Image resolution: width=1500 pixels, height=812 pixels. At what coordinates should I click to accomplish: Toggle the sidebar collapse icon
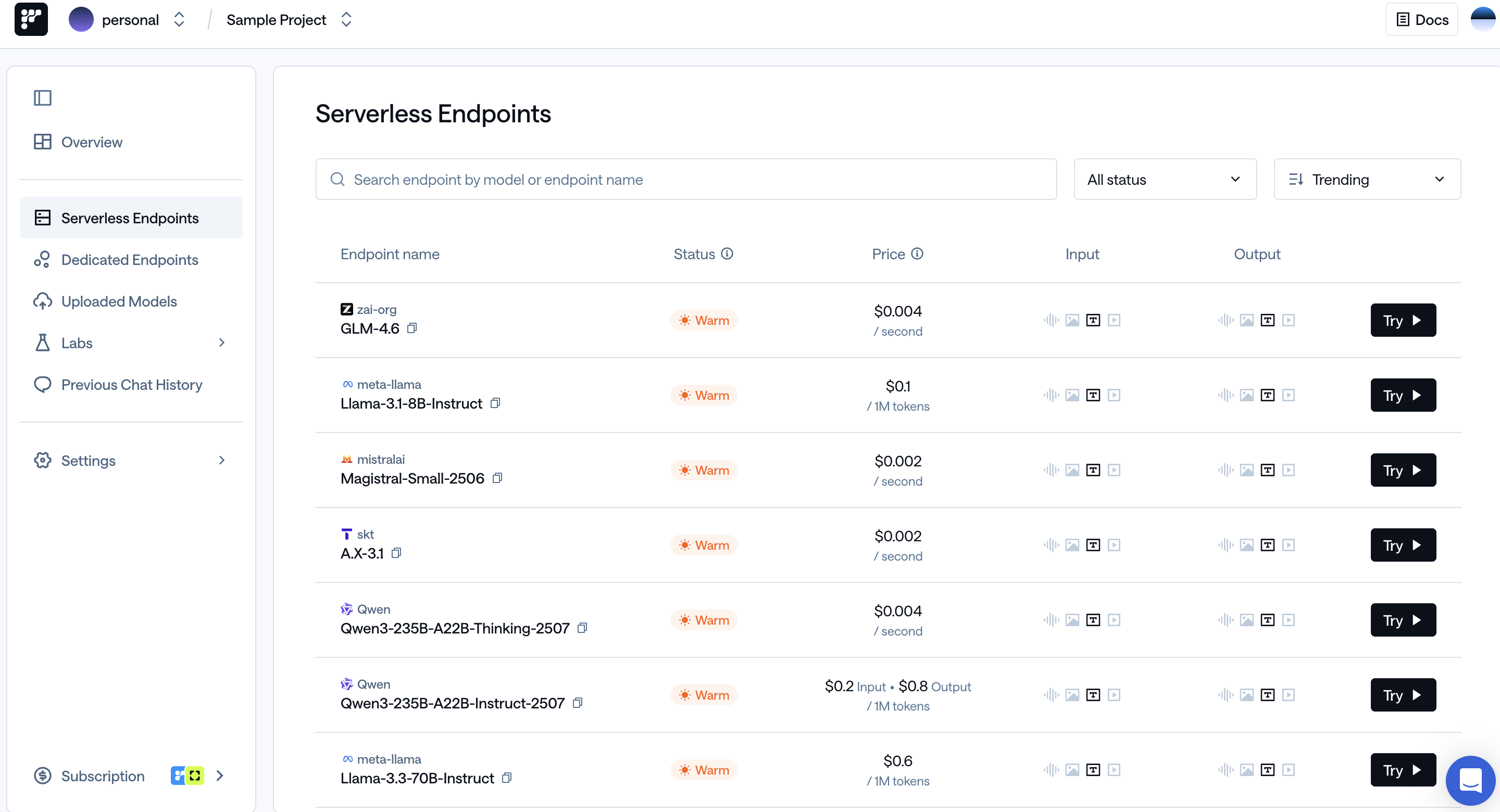[43, 97]
